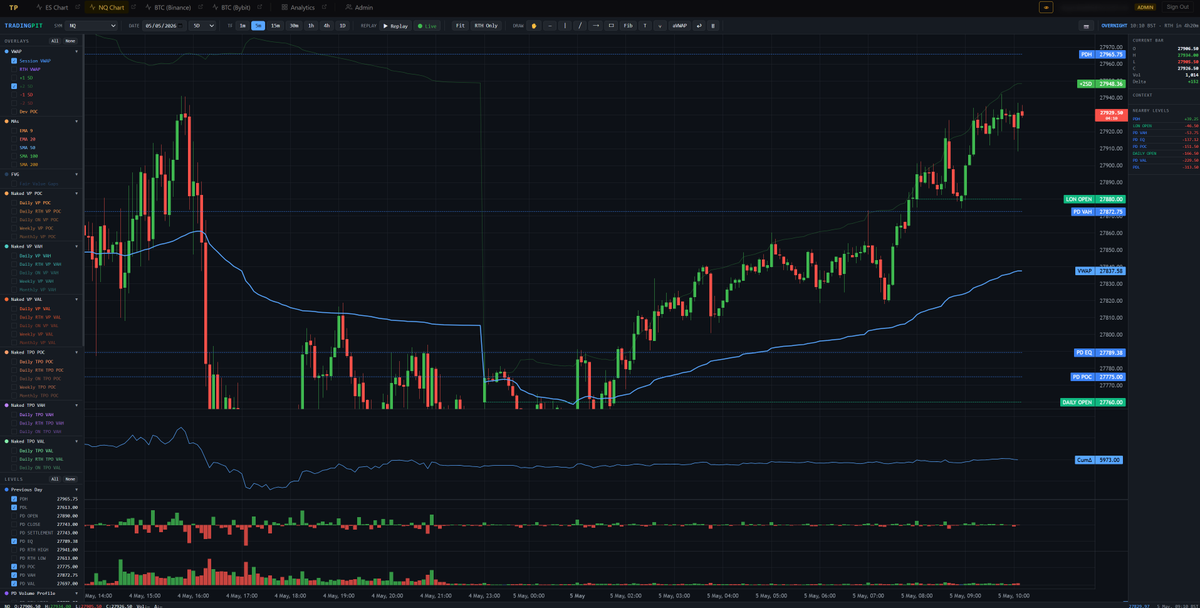Open the 5D range dropdown

click(203, 25)
